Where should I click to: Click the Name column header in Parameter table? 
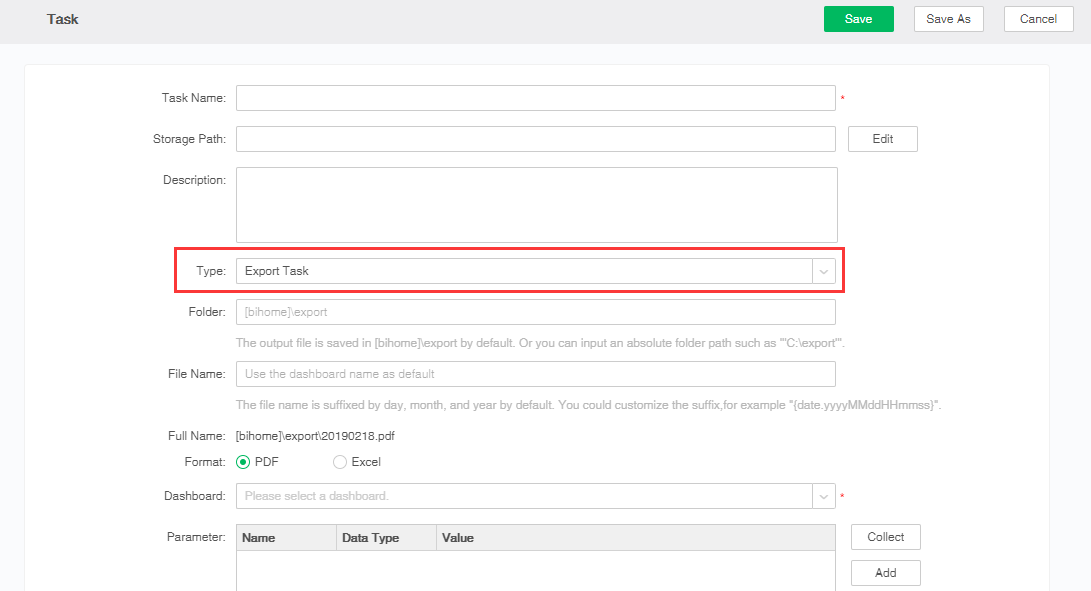pos(286,538)
